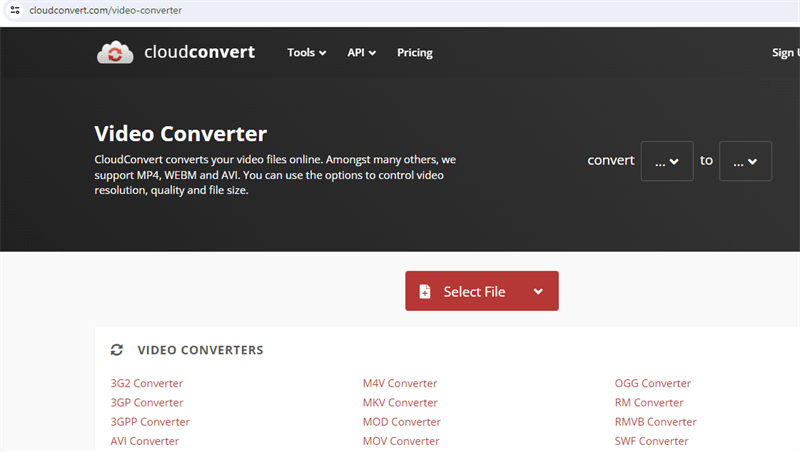The image size is (800, 452).
Task: Open the 3GPP Converter link
Action: tap(150, 422)
